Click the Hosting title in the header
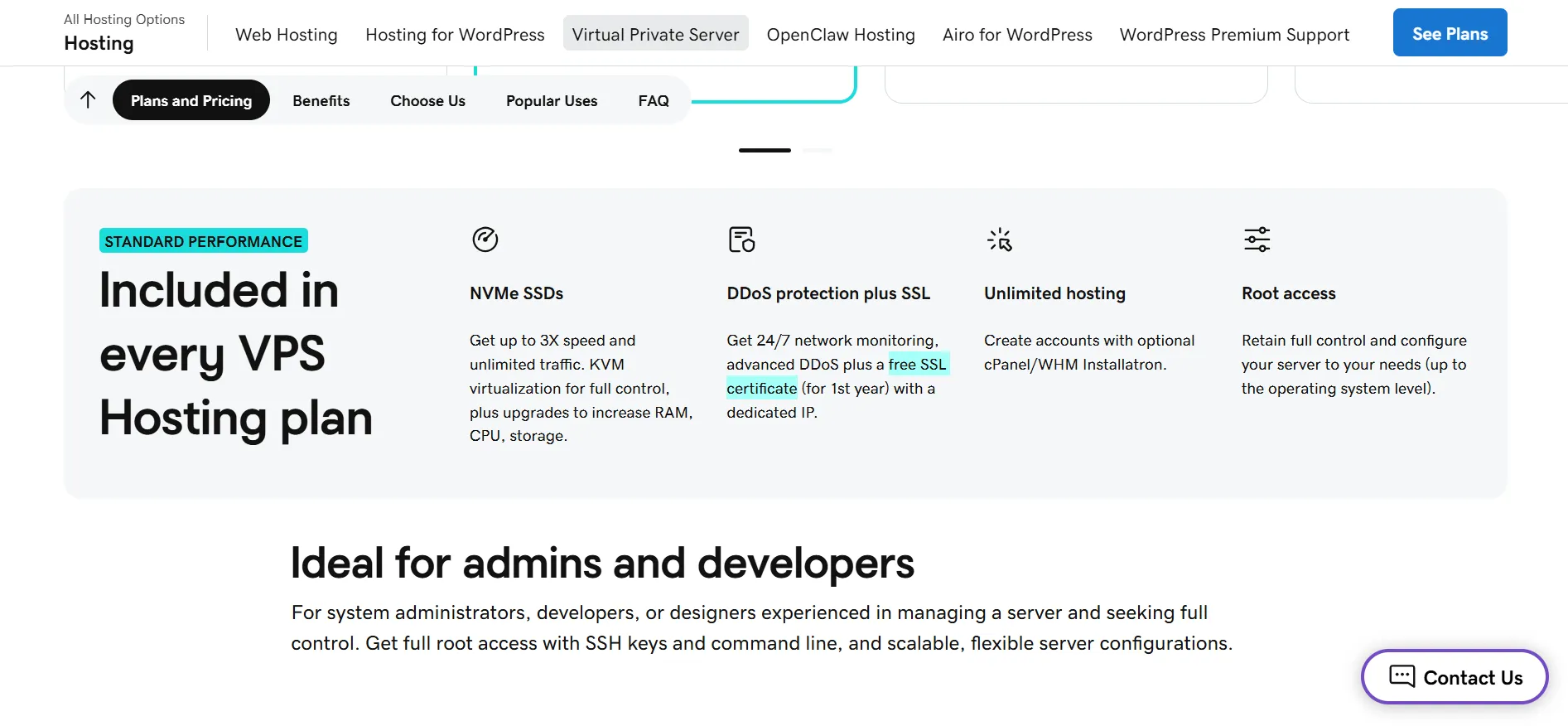The width and height of the screenshot is (1568, 726). (99, 43)
